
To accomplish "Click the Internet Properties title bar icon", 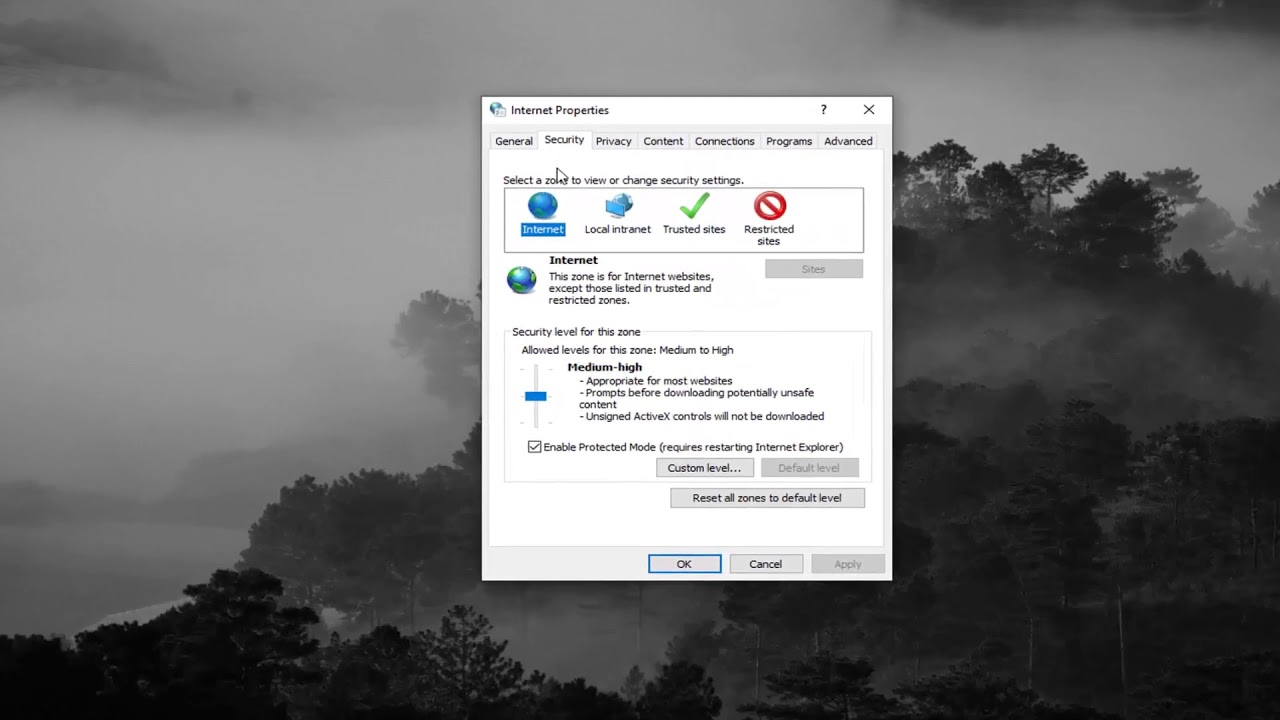I will coord(498,110).
